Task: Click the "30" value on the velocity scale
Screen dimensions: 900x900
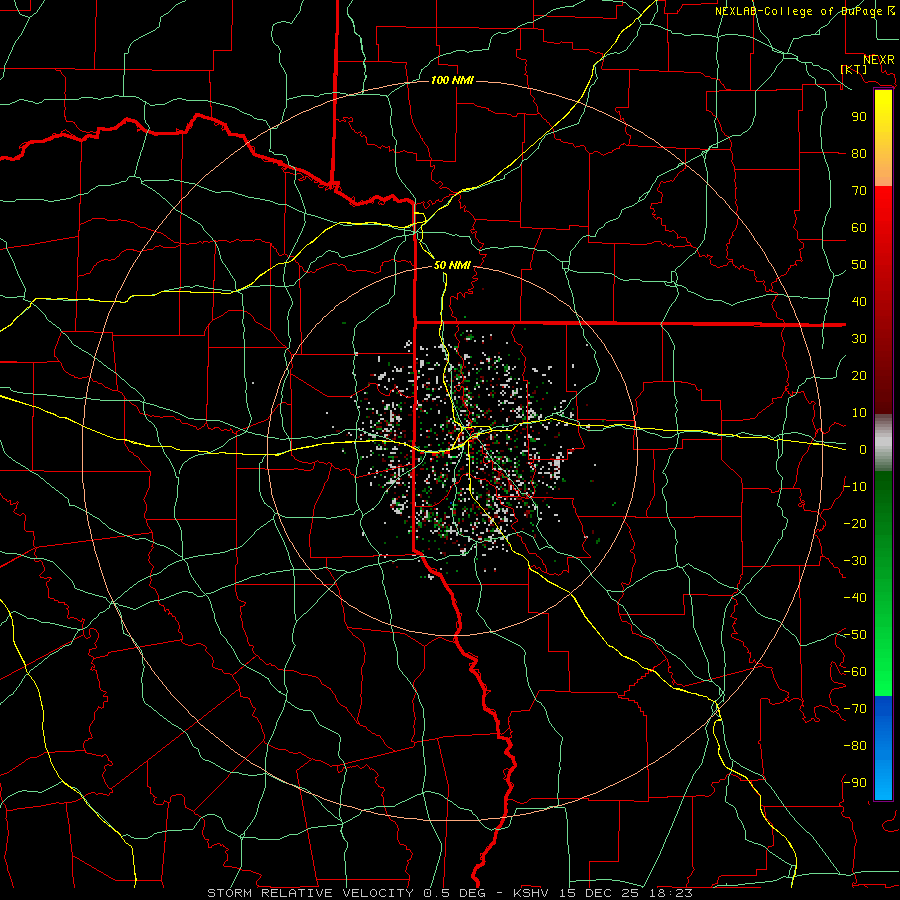Action: point(859,339)
